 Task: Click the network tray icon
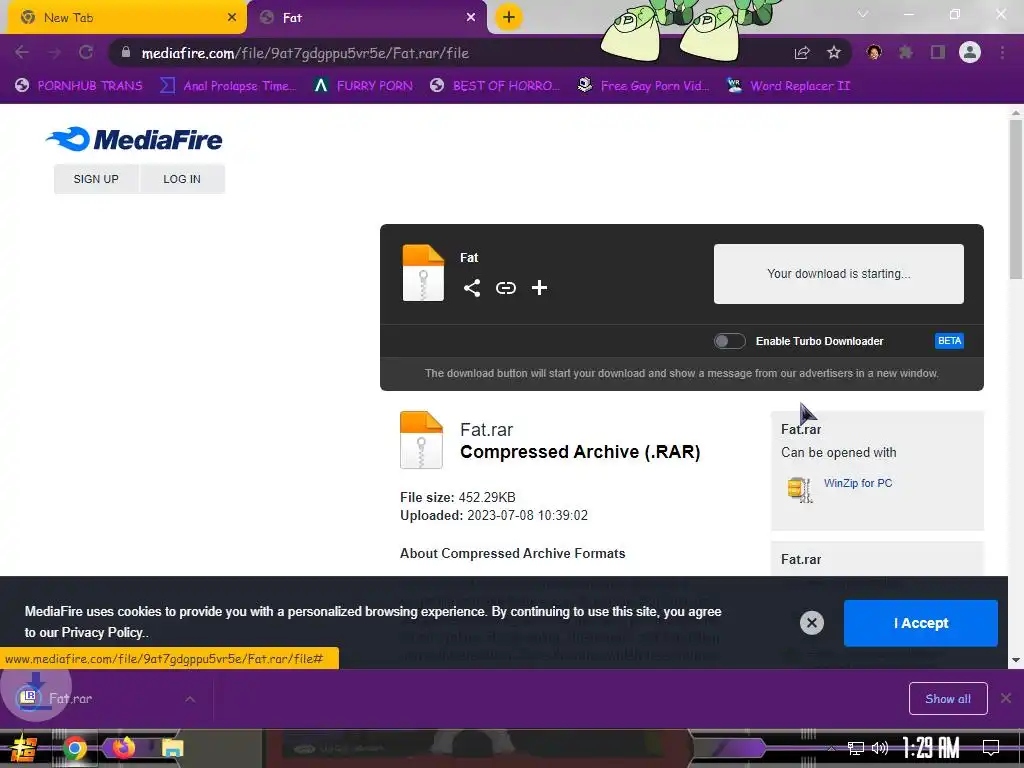point(856,748)
